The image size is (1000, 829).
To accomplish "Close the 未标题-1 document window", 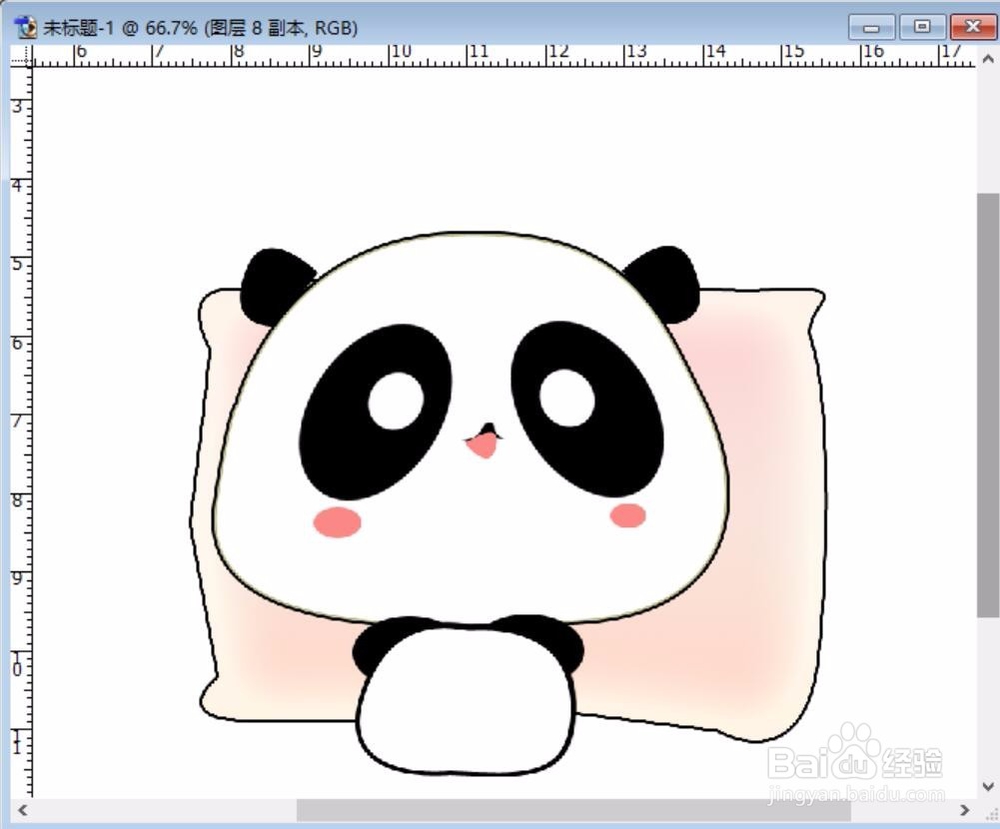I will coord(972,27).
